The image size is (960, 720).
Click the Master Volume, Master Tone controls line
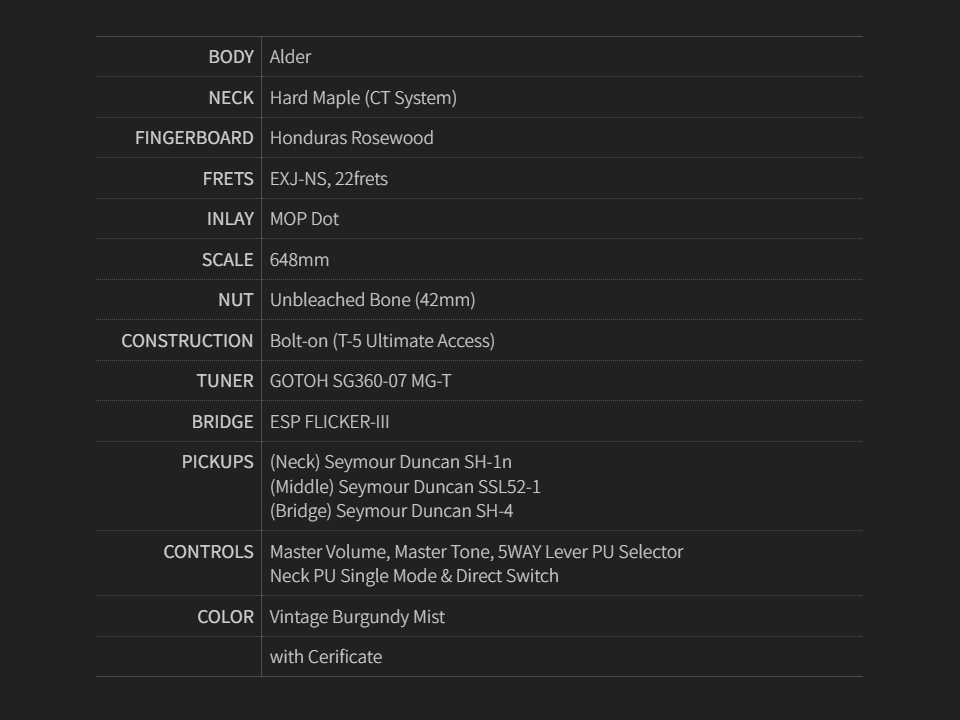(x=476, y=552)
